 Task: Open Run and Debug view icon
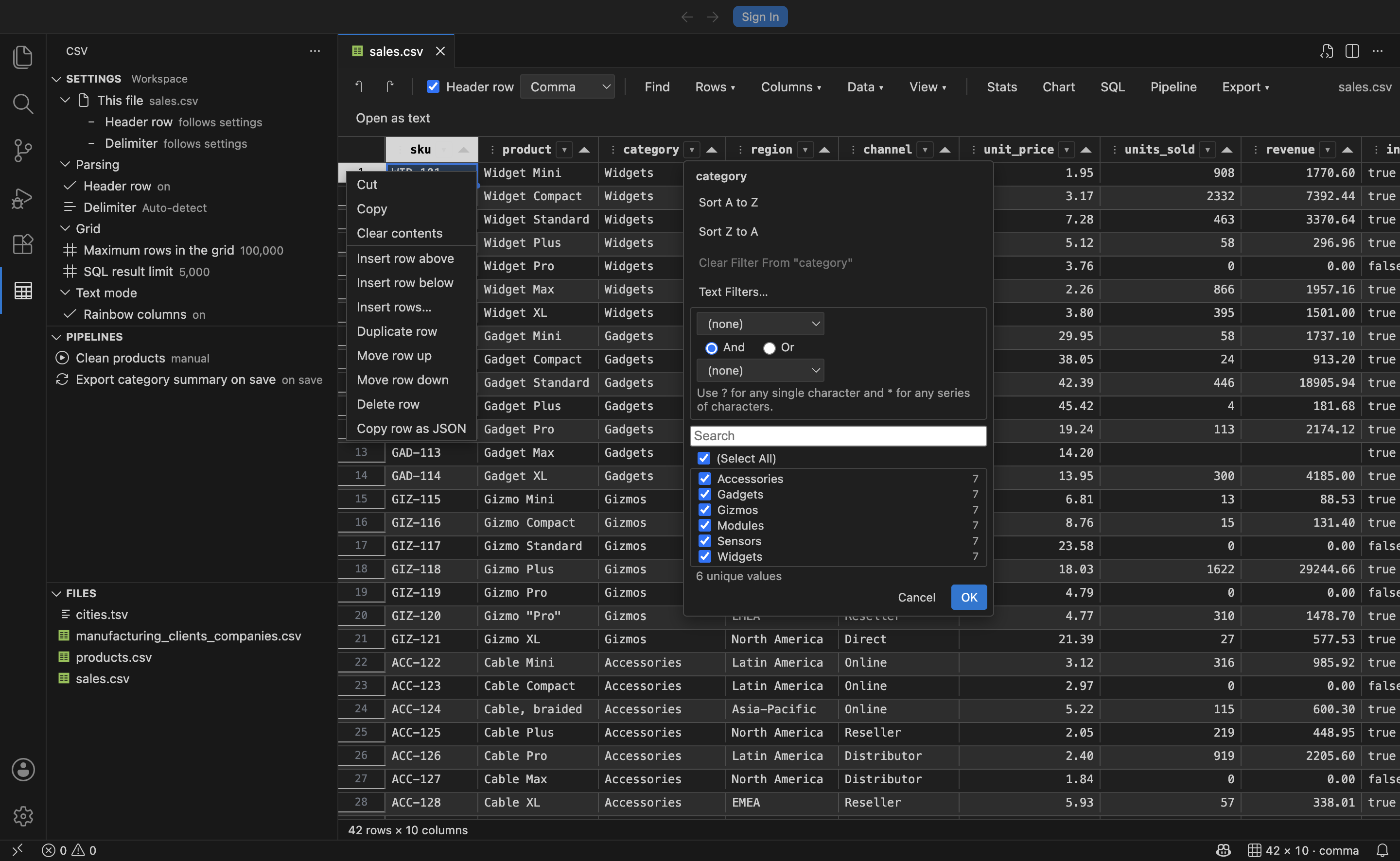pos(23,198)
